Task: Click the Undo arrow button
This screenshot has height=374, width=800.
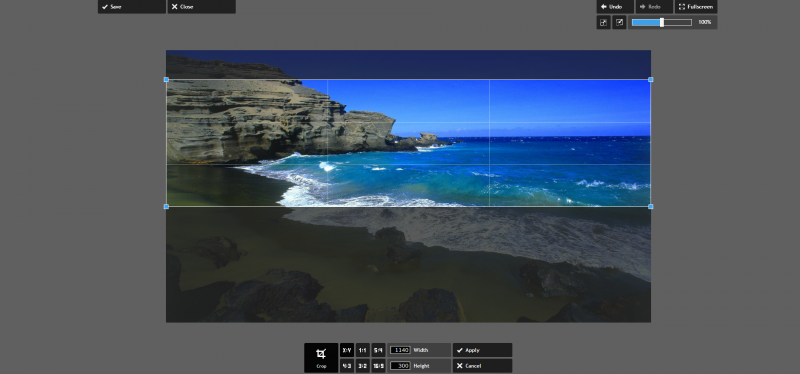Action: tap(615, 7)
